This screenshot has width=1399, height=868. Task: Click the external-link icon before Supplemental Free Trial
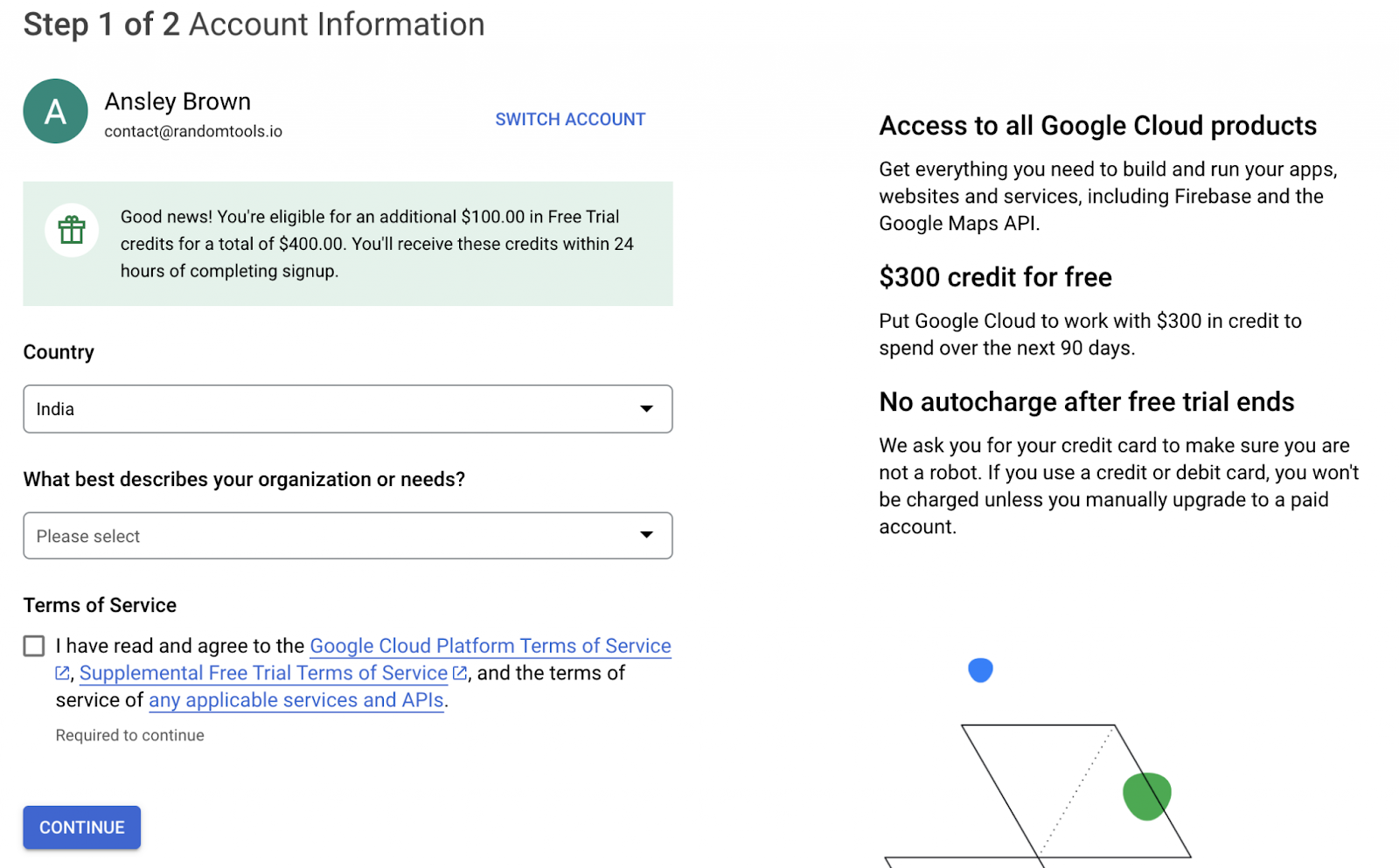click(63, 673)
